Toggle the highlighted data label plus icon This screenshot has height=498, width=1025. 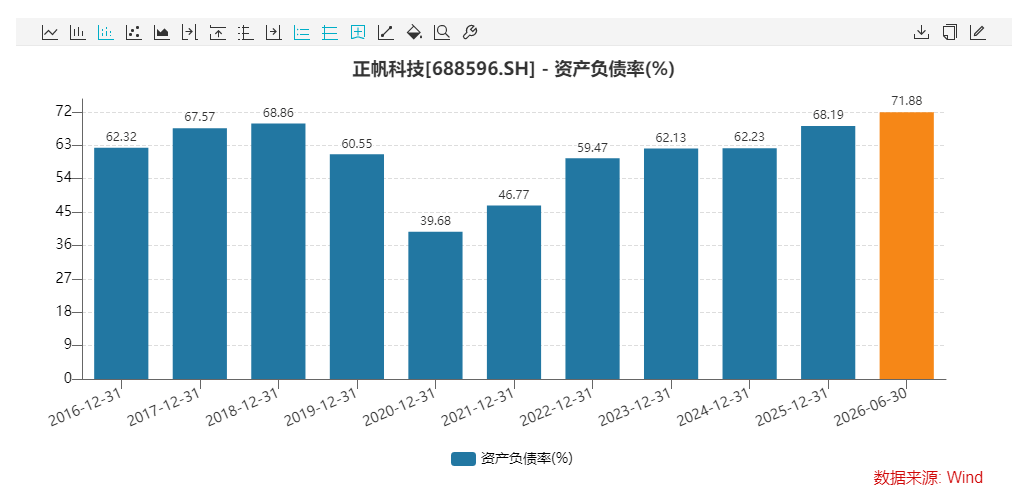358,32
